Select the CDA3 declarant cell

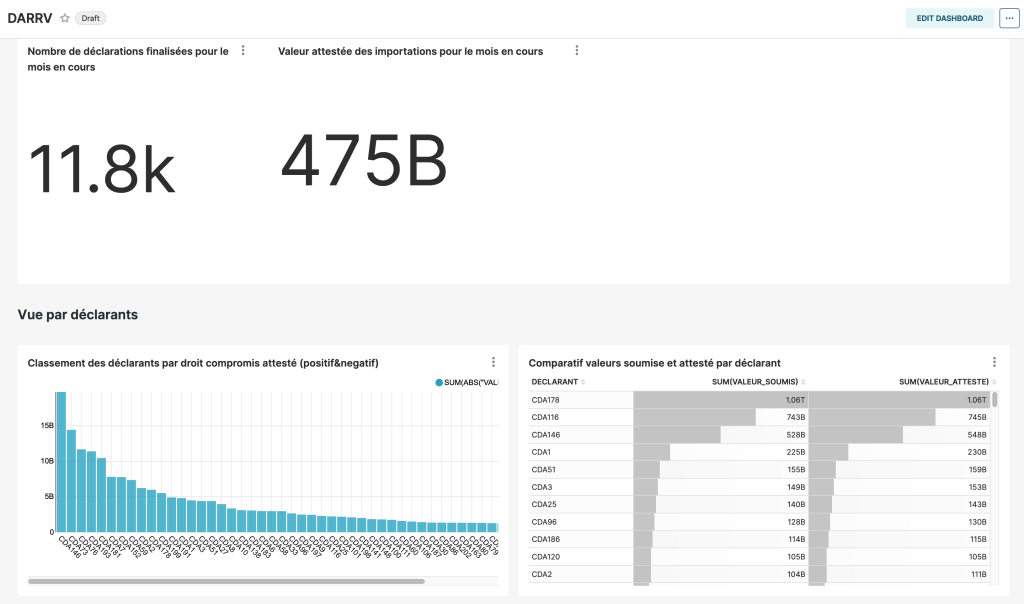coord(581,487)
